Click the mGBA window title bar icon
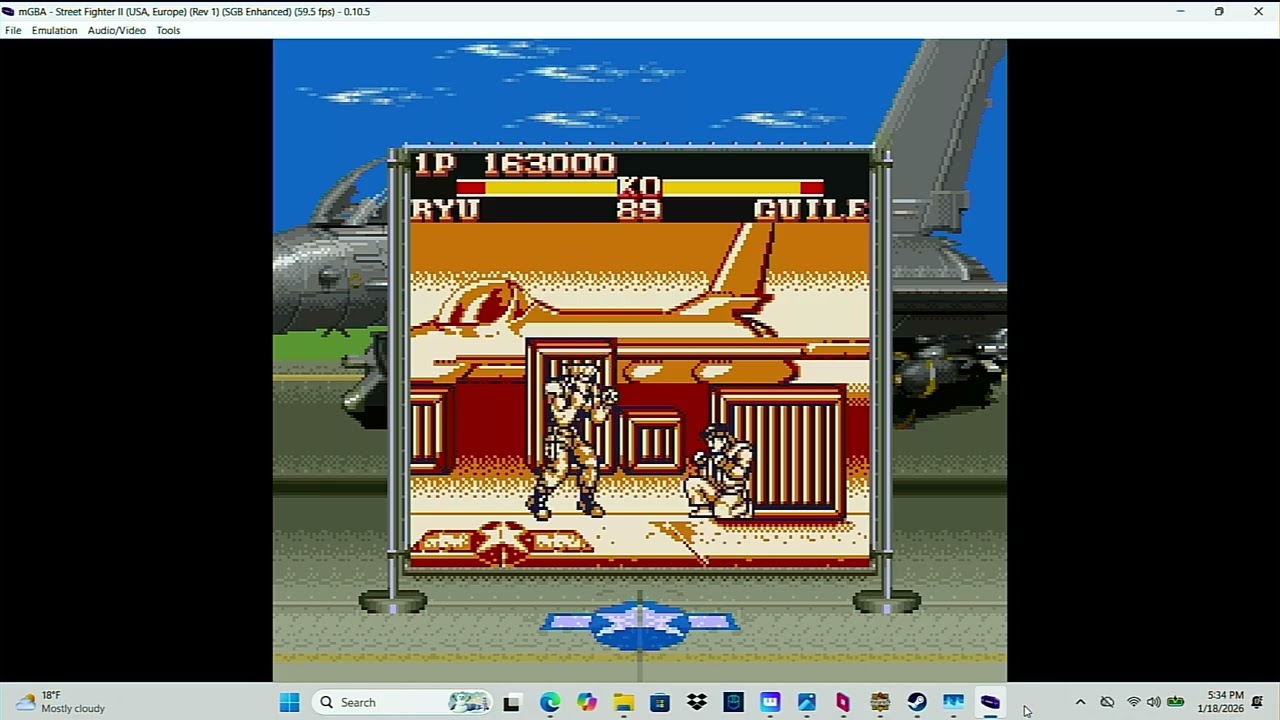The width and height of the screenshot is (1280, 720). point(9,11)
